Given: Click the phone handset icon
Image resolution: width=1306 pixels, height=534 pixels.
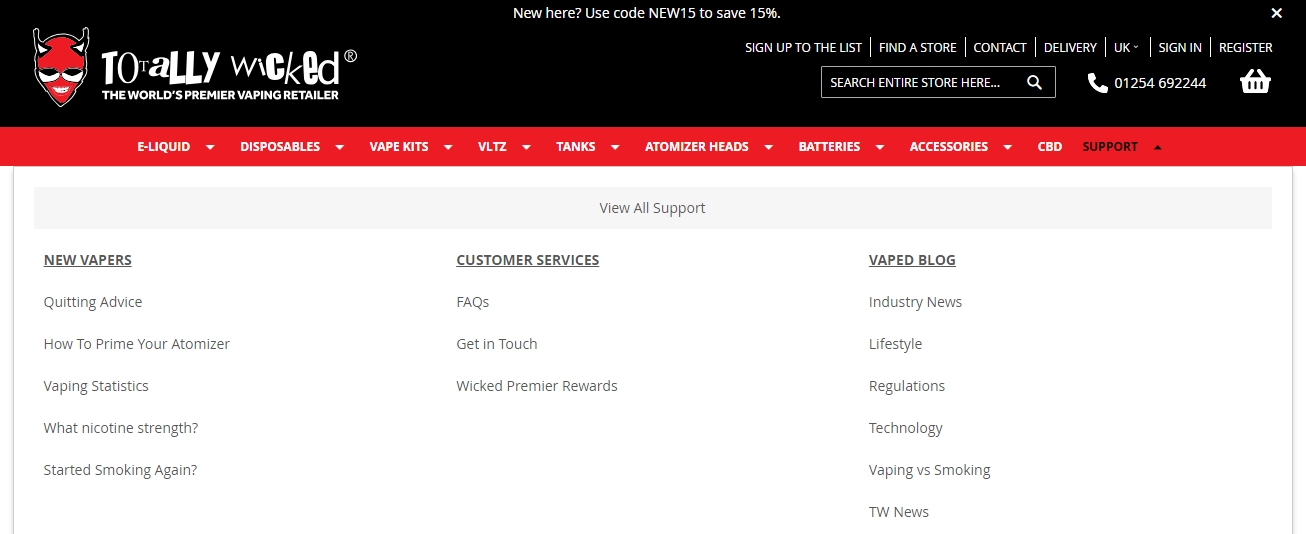Looking at the screenshot, I should [1097, 83].
